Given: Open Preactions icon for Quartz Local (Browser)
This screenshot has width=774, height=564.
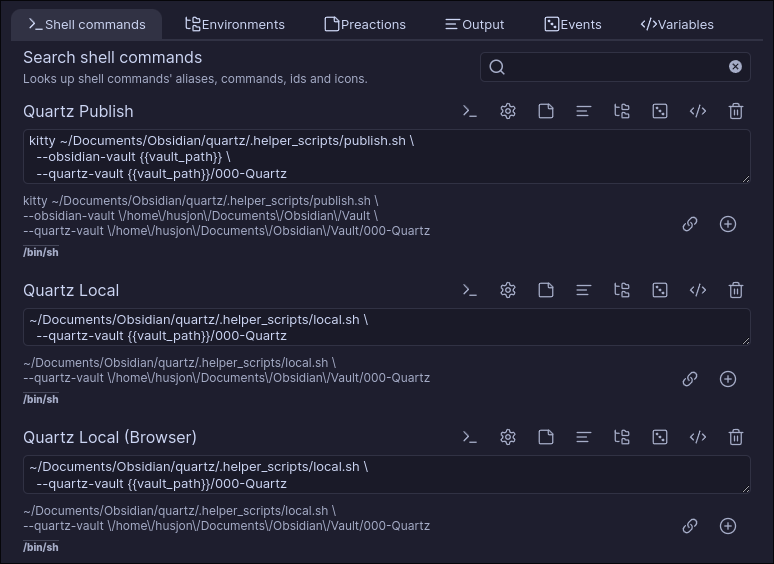Looking at the screenshot, I should (x=546, y=437).
